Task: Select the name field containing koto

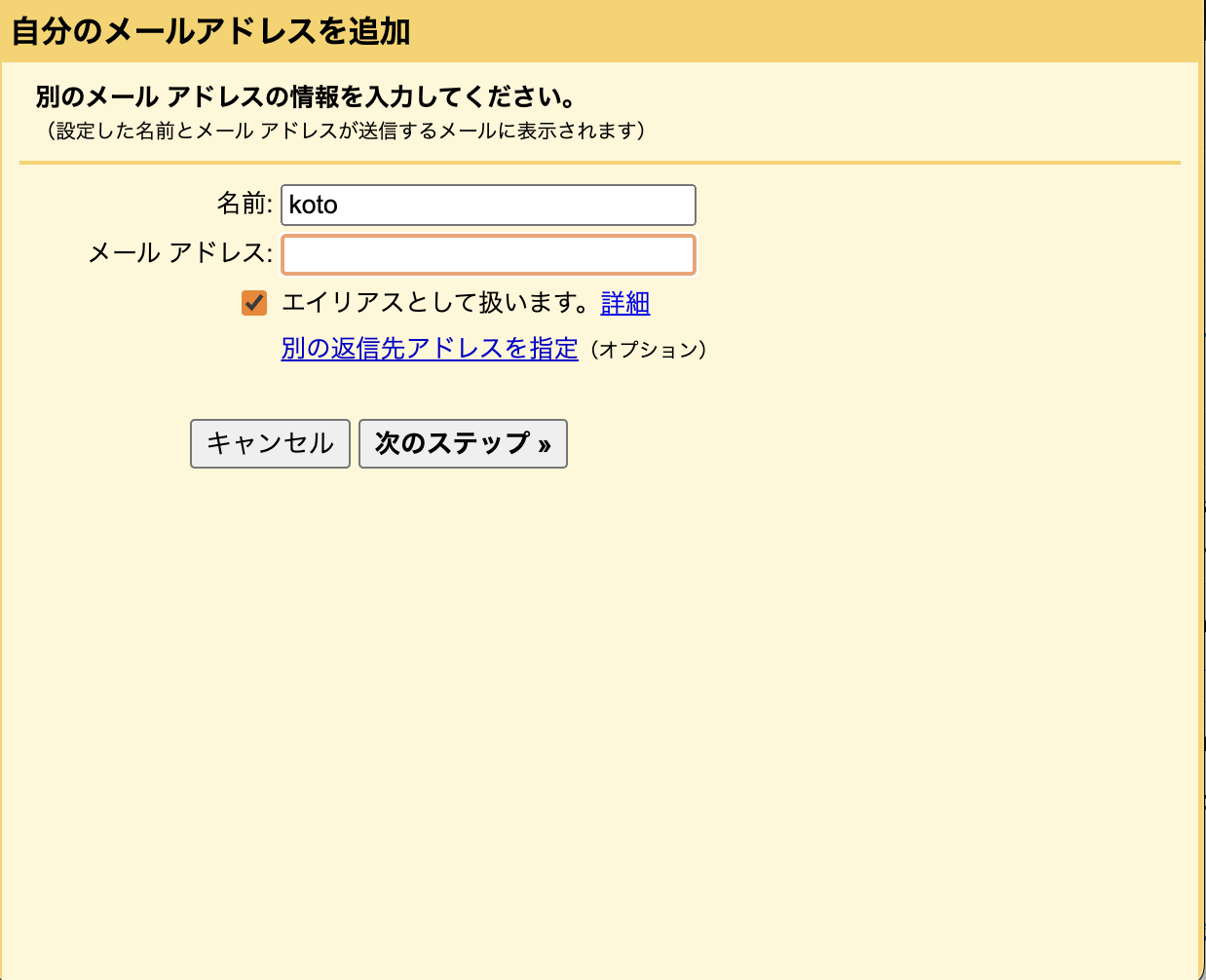Action: [487, 205]
